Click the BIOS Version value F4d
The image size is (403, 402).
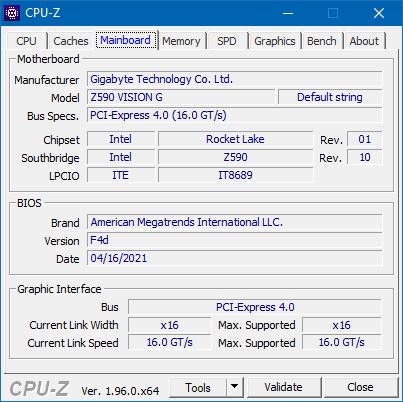235,240
